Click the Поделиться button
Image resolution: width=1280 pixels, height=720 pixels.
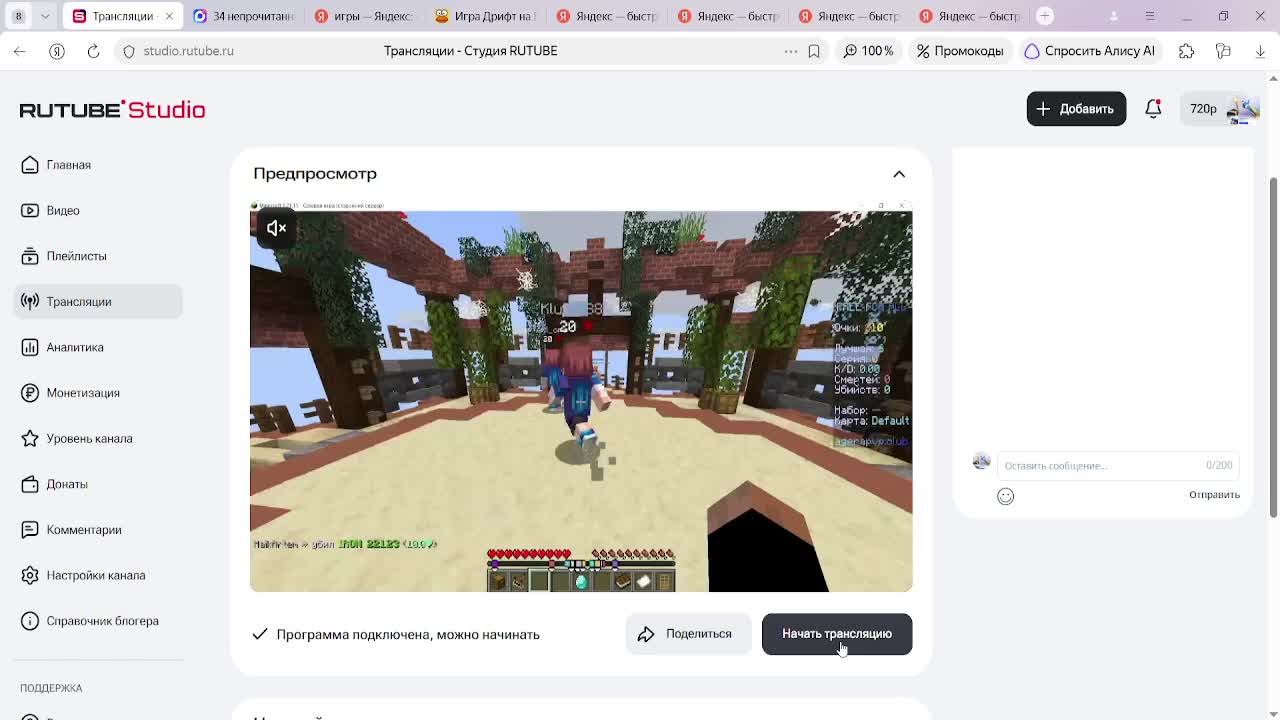point(688,634)
